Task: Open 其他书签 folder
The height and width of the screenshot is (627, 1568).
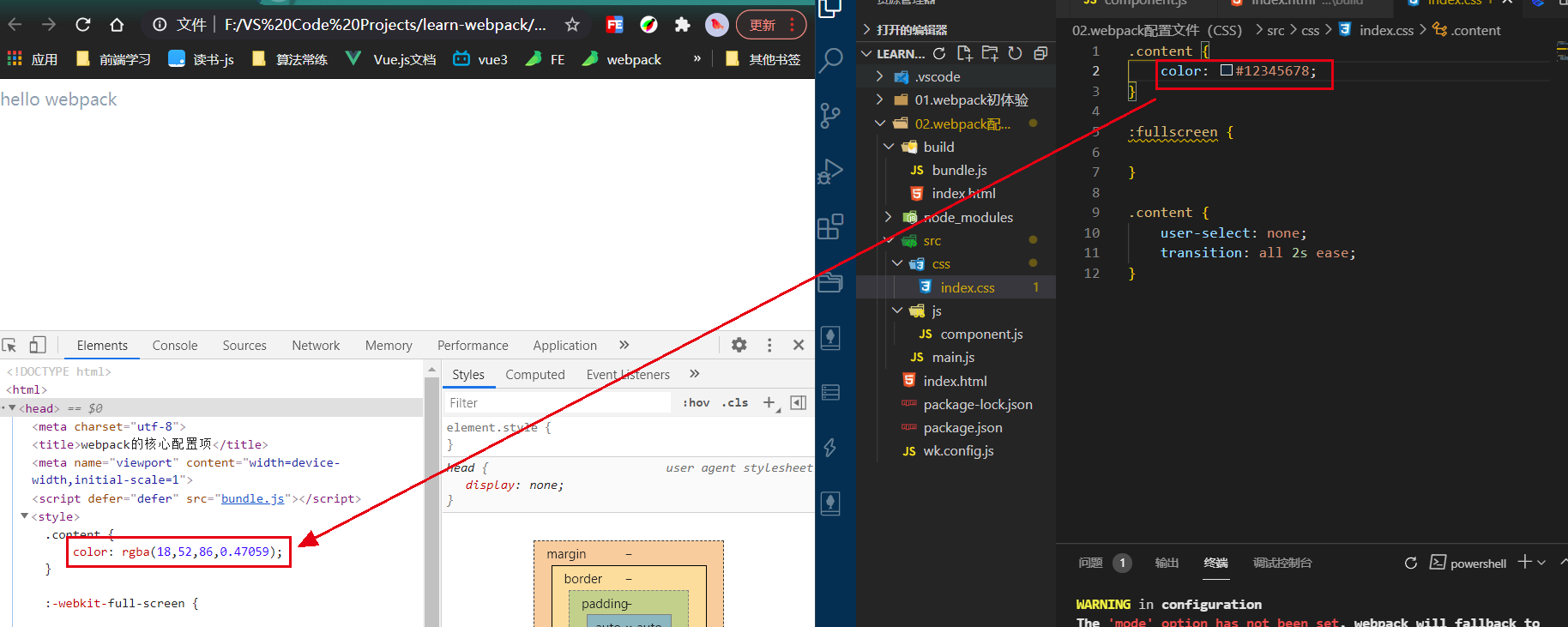Action: pos(763,59)
